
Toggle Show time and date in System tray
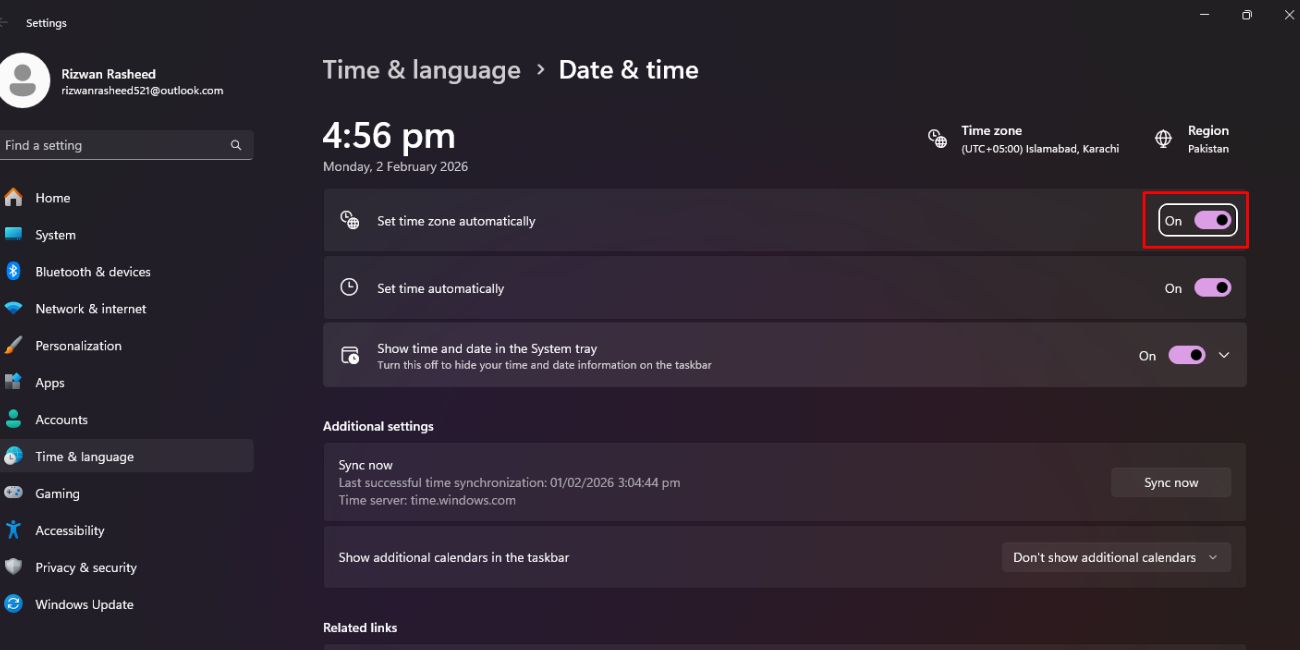tap(1186, 354)
